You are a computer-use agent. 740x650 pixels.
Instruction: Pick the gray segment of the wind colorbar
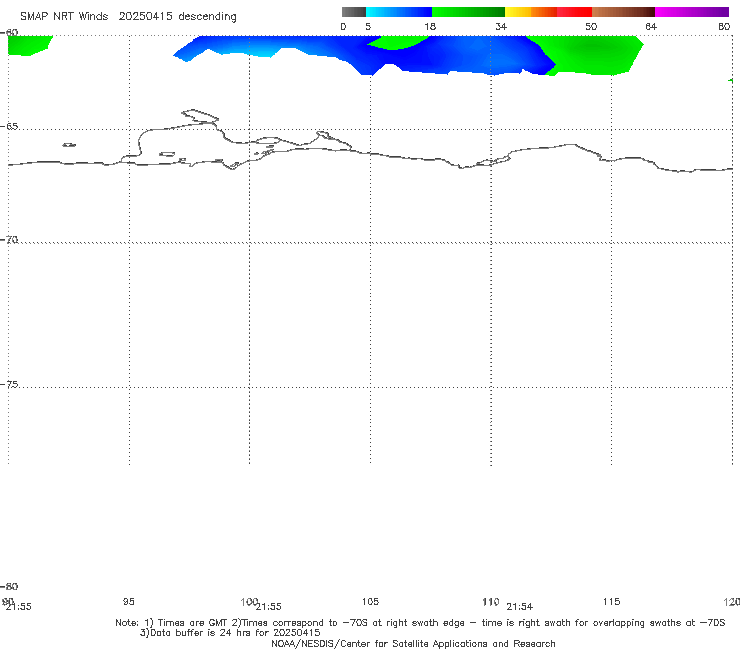coord(353,12)
